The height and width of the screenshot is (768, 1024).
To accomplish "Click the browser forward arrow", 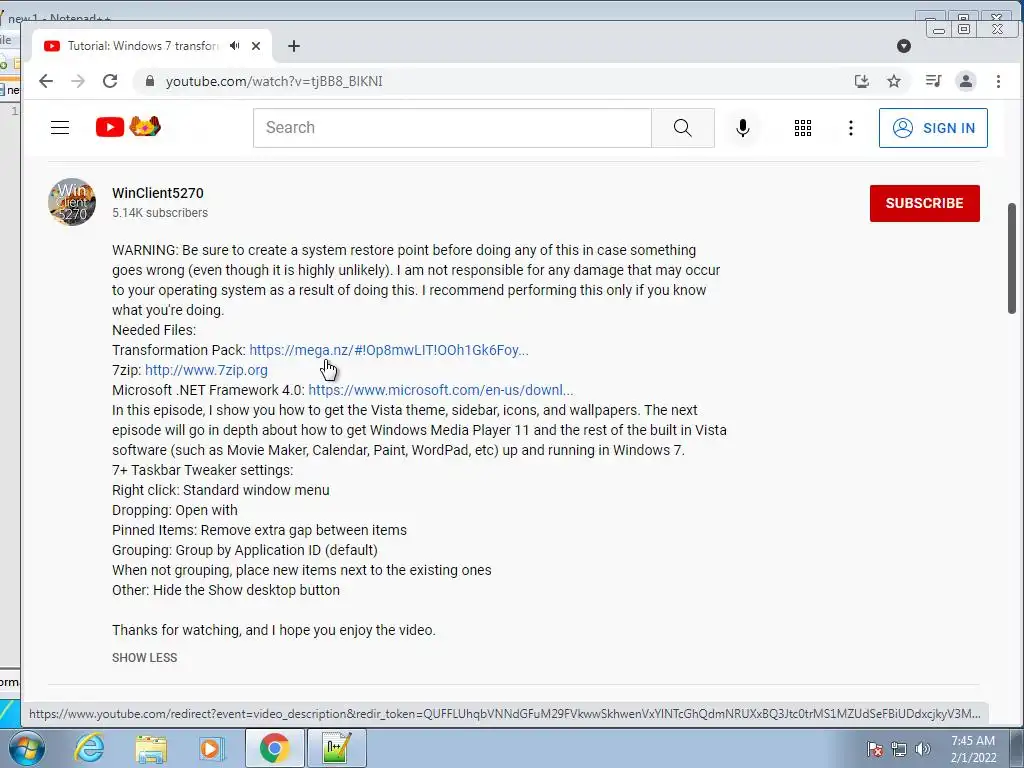I will tap(78, 81).
